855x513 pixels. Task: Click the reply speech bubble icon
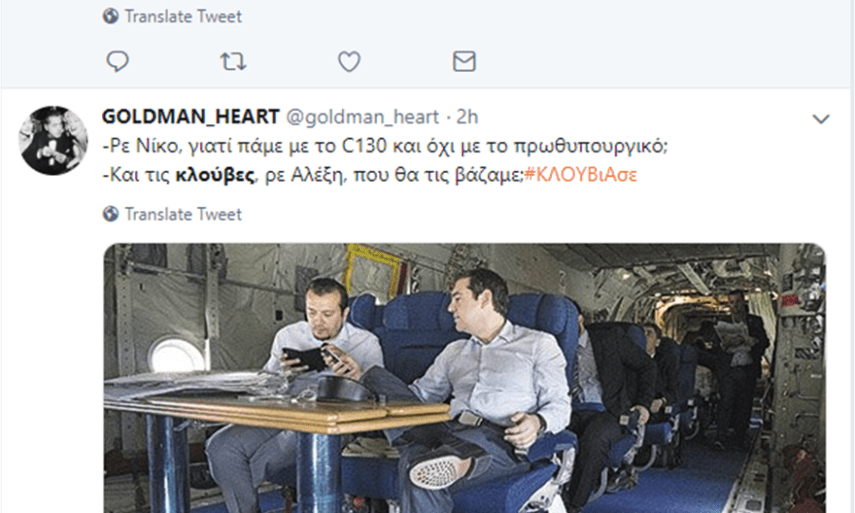pyautogui.click(x=117, y=61)
